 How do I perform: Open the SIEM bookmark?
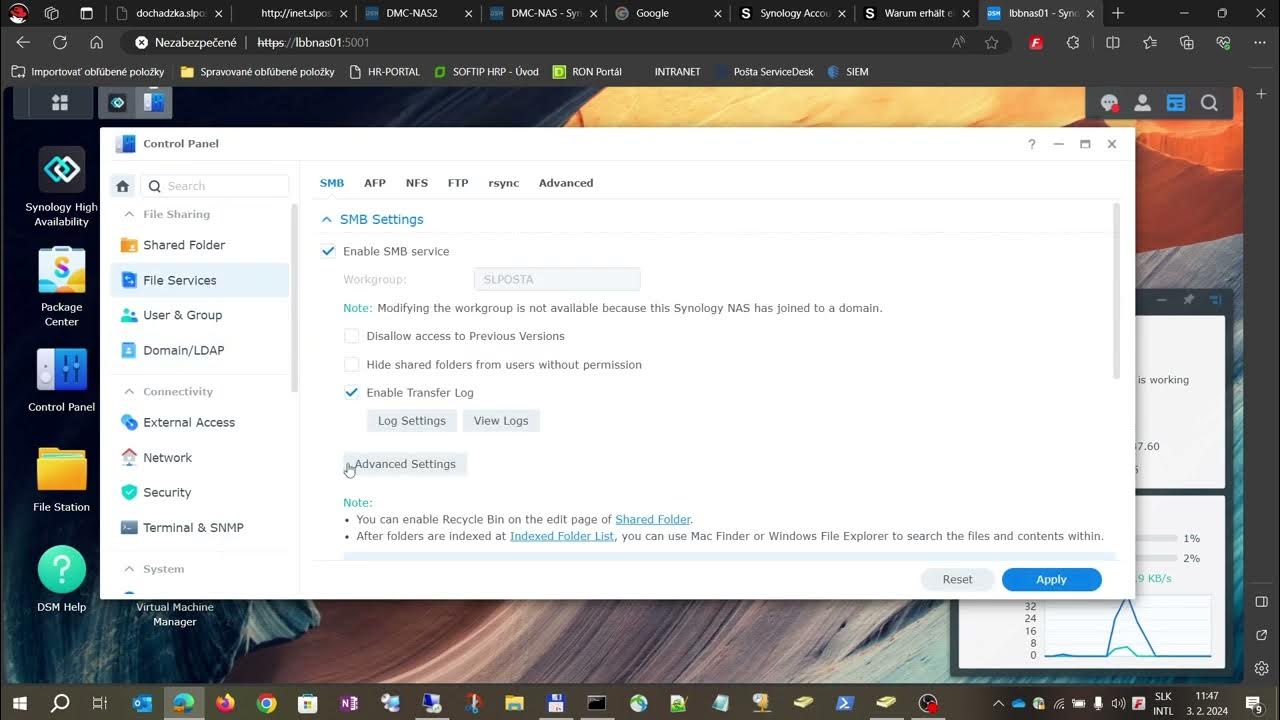point(848,72)
